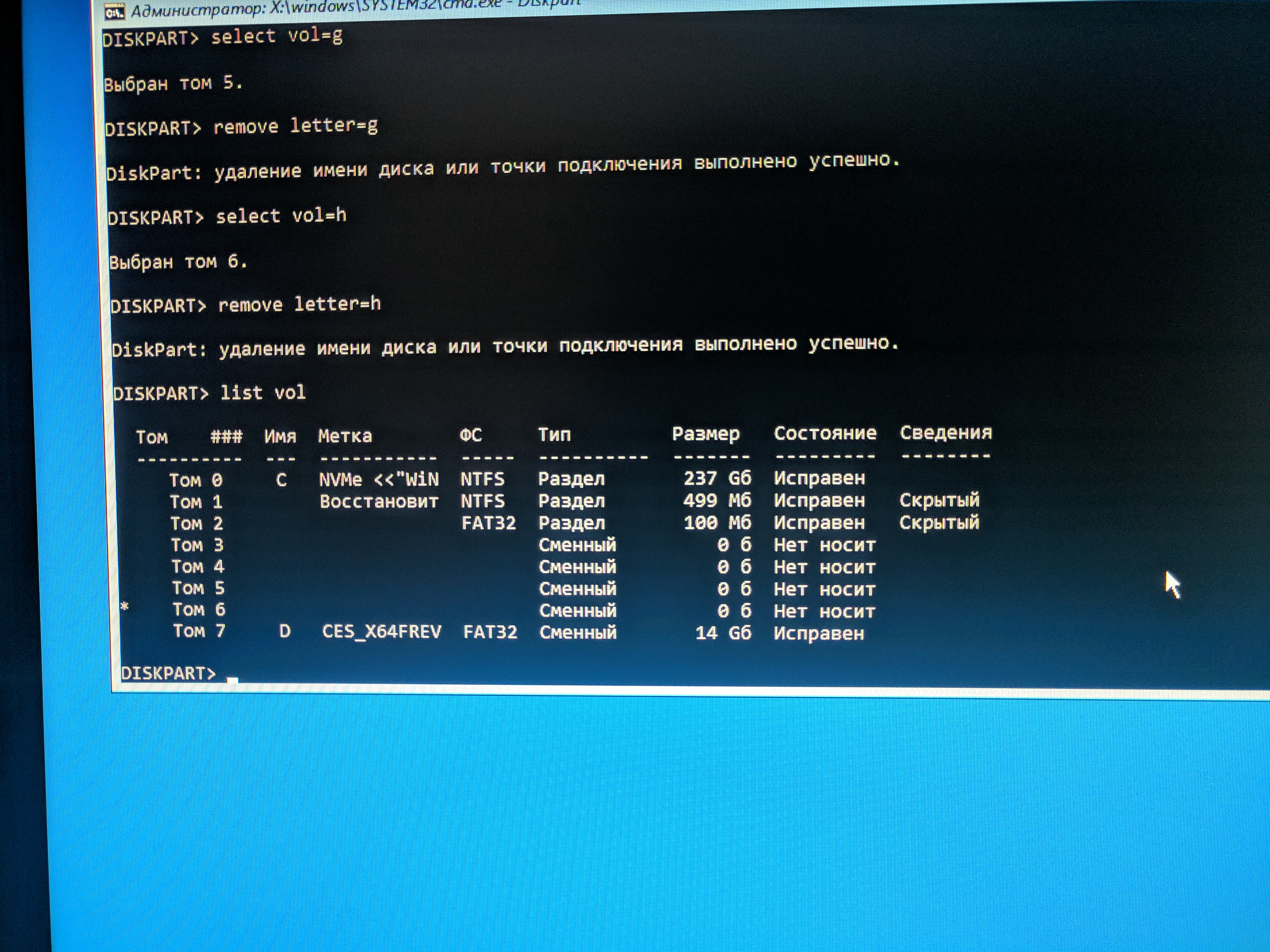Click the '14 Гб' size in the Том 7 row
1270x952 pixels.
(x=723, y=633)
